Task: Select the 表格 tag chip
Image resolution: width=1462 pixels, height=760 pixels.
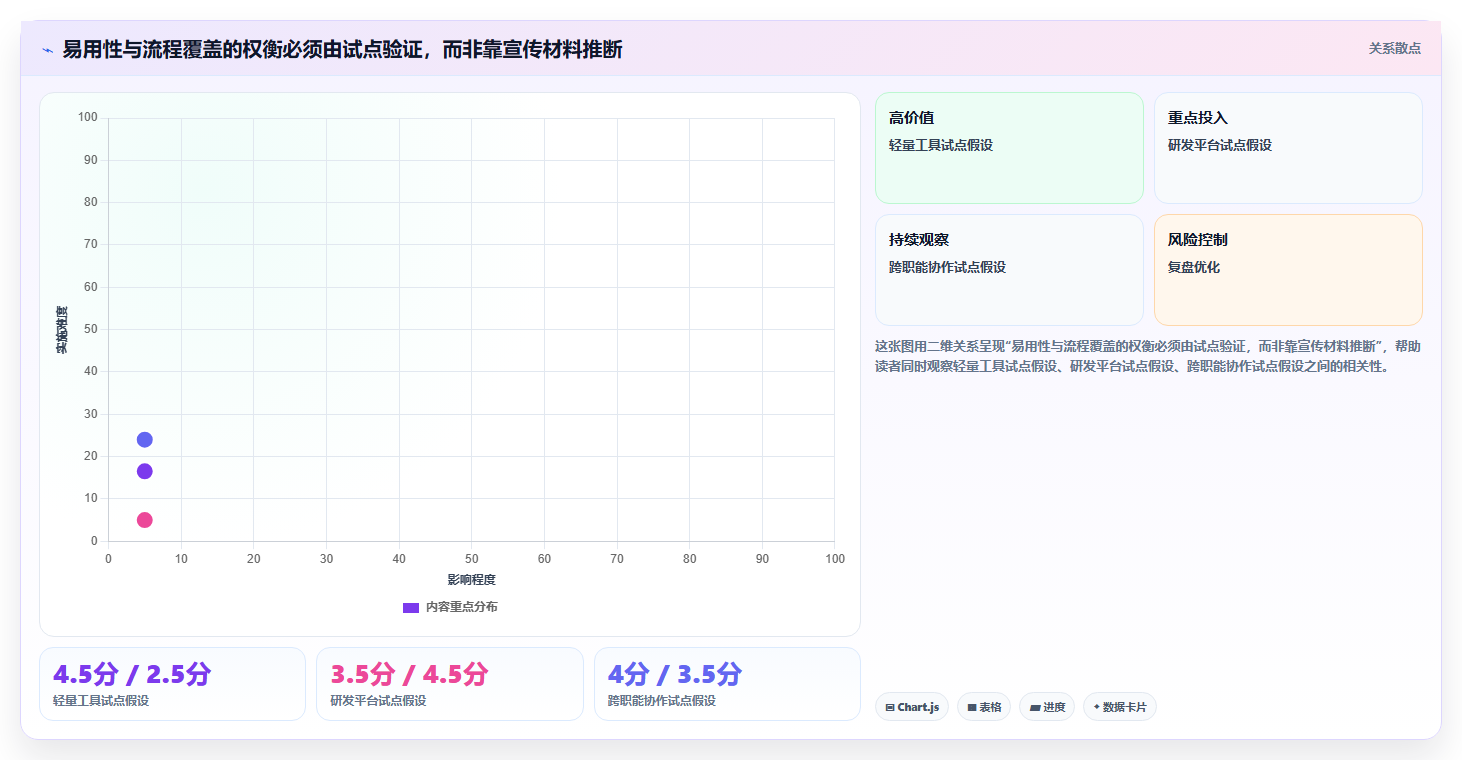Action: [984, 707]
